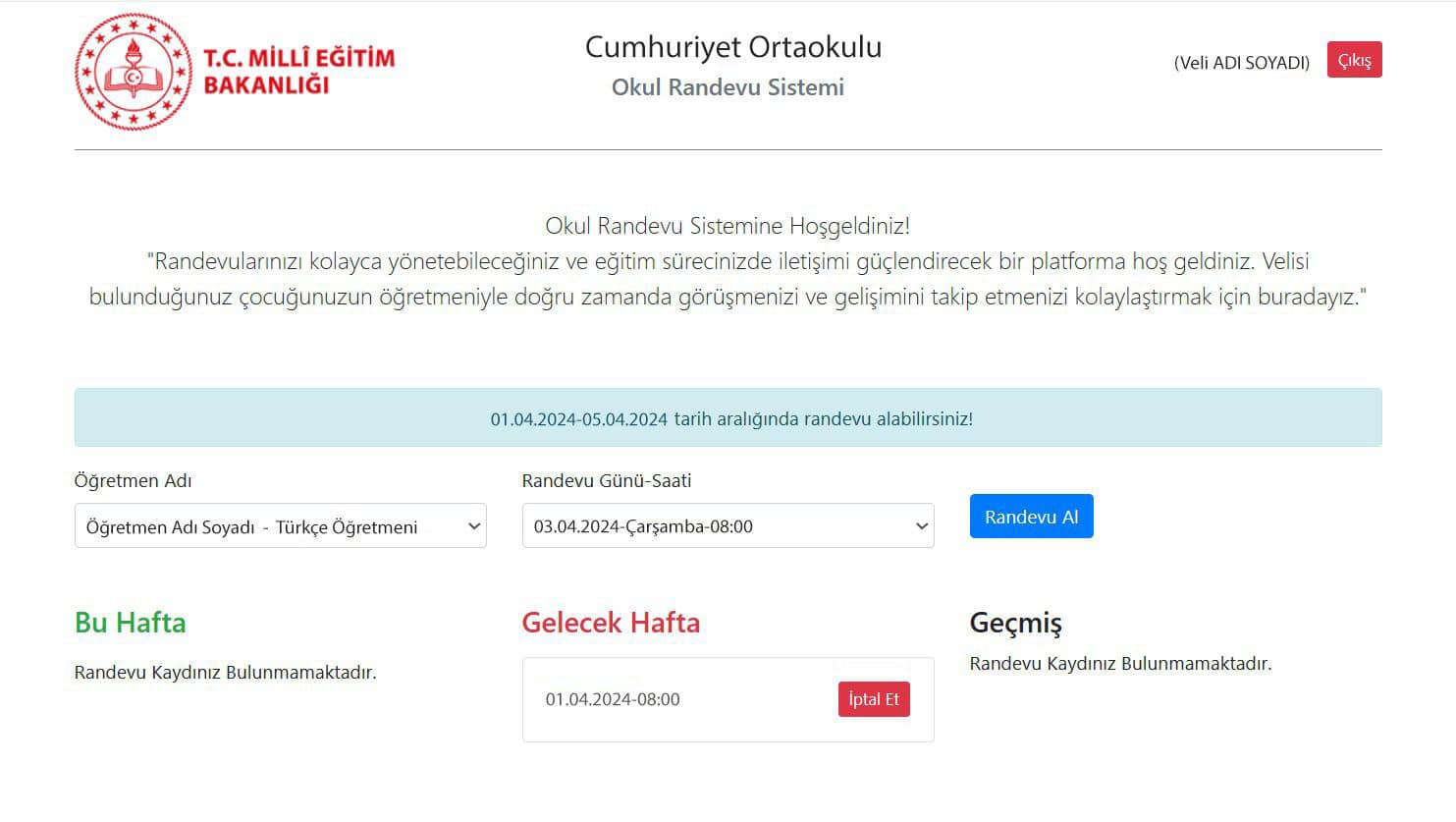Select the Geçmiş section heading
This screenshot has width=1456, height=822.
(1015, 623)
